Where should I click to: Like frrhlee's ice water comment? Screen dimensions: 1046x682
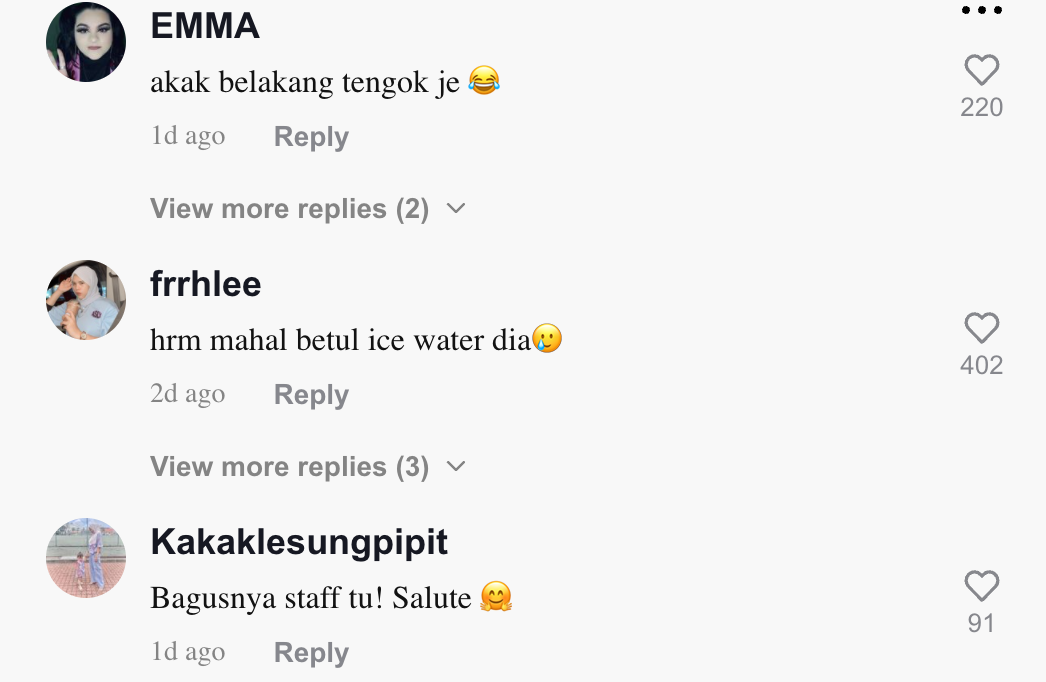[981, 329]
